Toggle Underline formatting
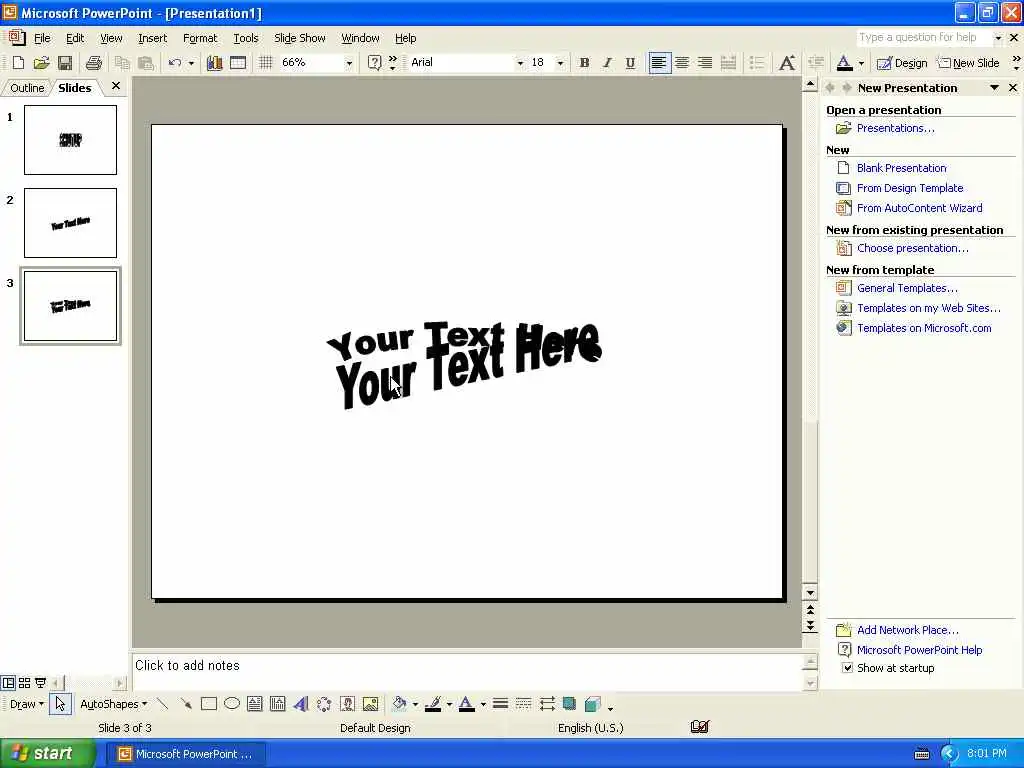Image resolution: width=1024 pixels, height=768 pixels. tap(630, 63)
